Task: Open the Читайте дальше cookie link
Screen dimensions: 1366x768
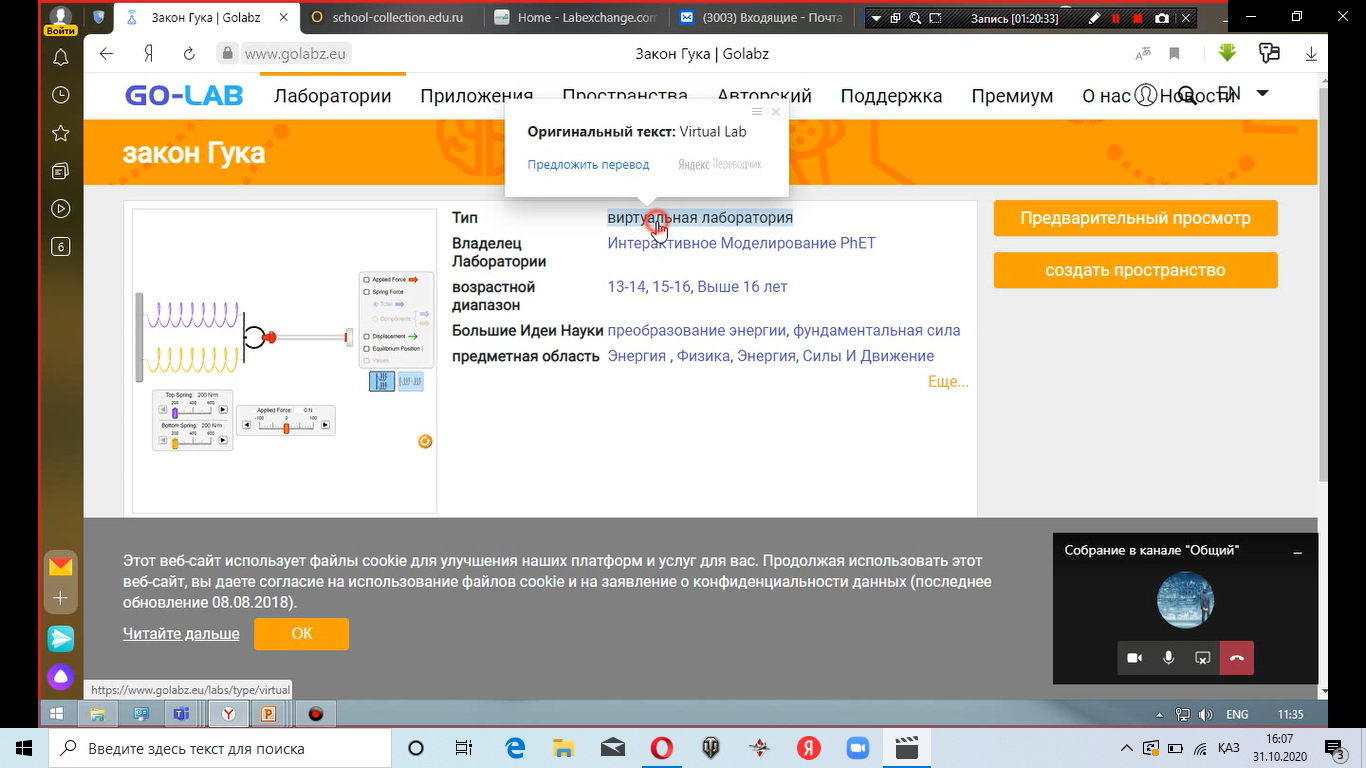Action: pos(181,634)
